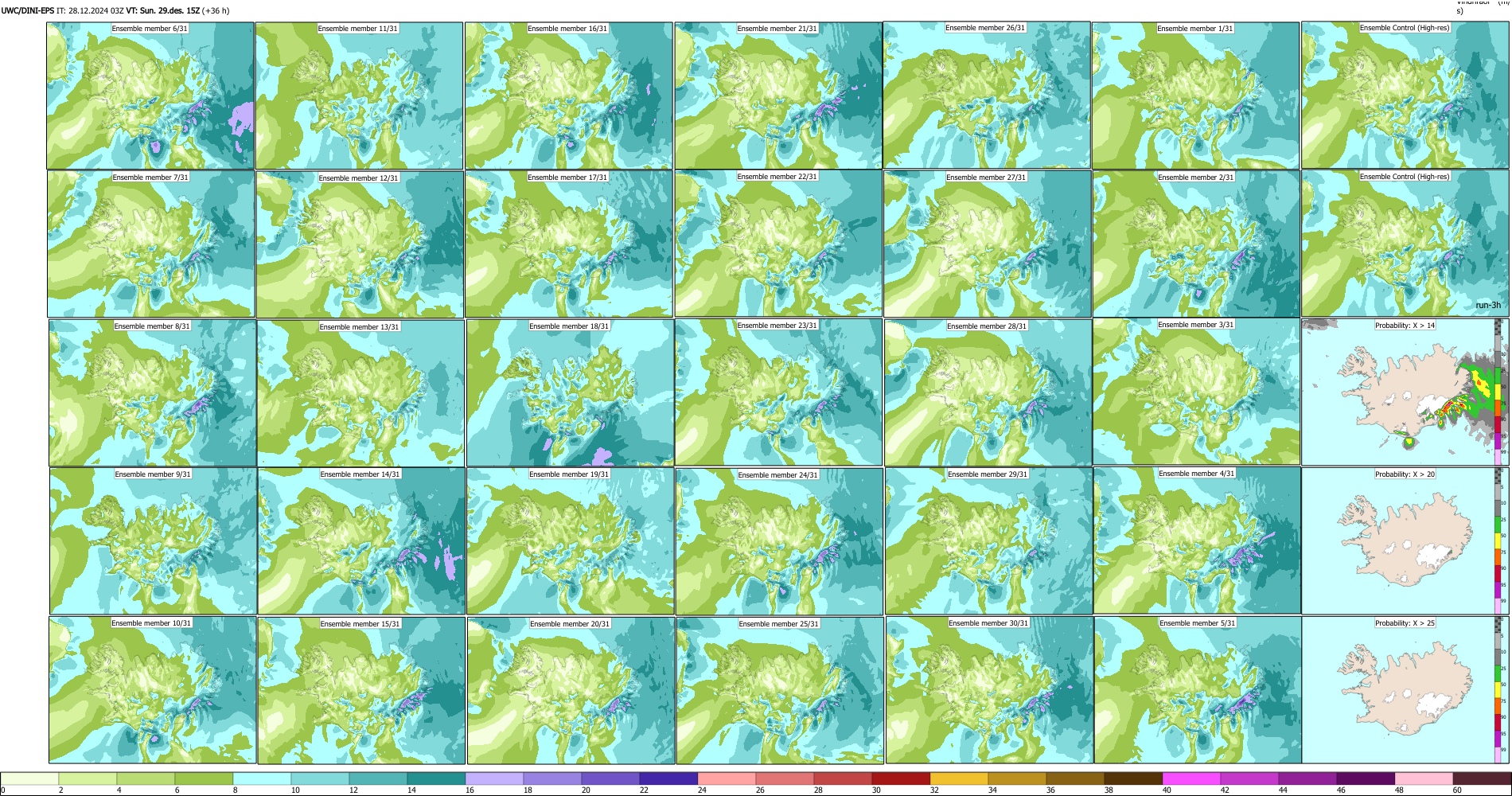The image size is (1512, 796).
Task: Select the Ensemble member 16/31 wind map
Action: (x=569, y=96)
